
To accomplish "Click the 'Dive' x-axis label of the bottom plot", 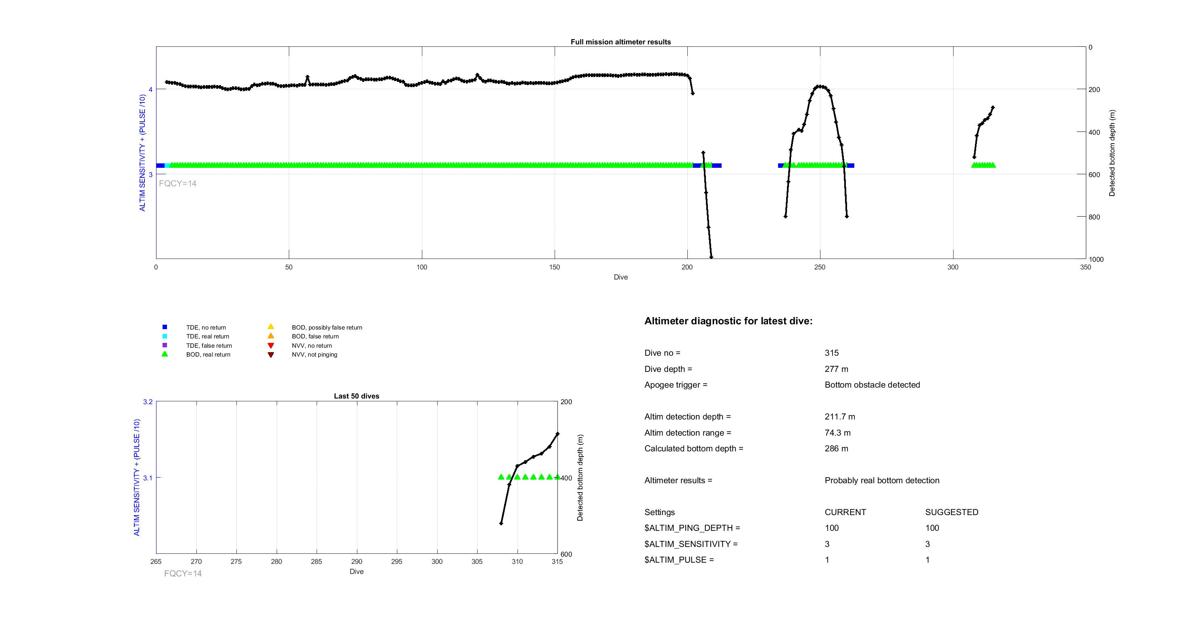I will [356, 572].
